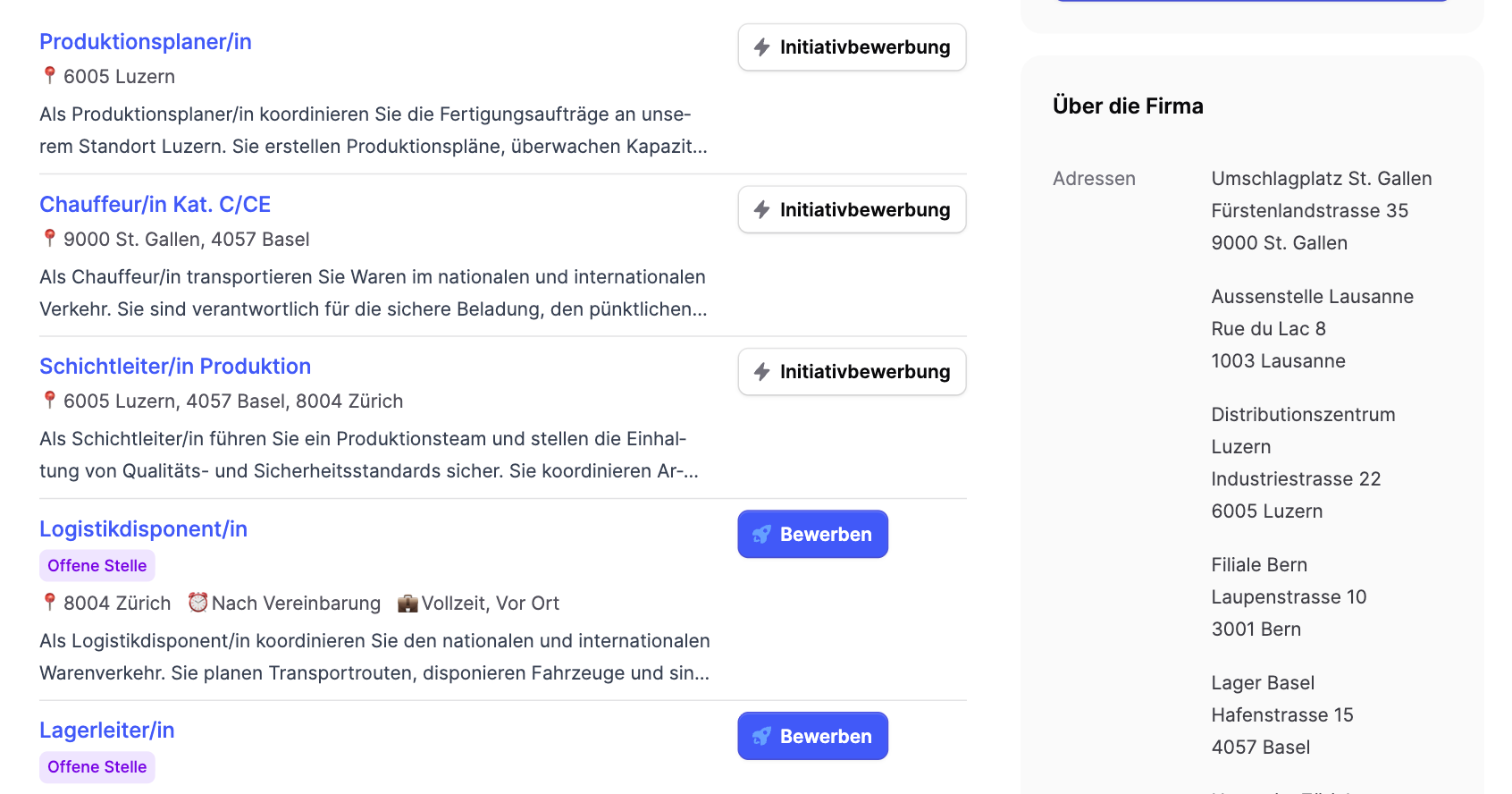Open the Chauffeur/in Kat. C/CE listing
The height and width of the screenshot is (794, 1512).
click(155, 205)
